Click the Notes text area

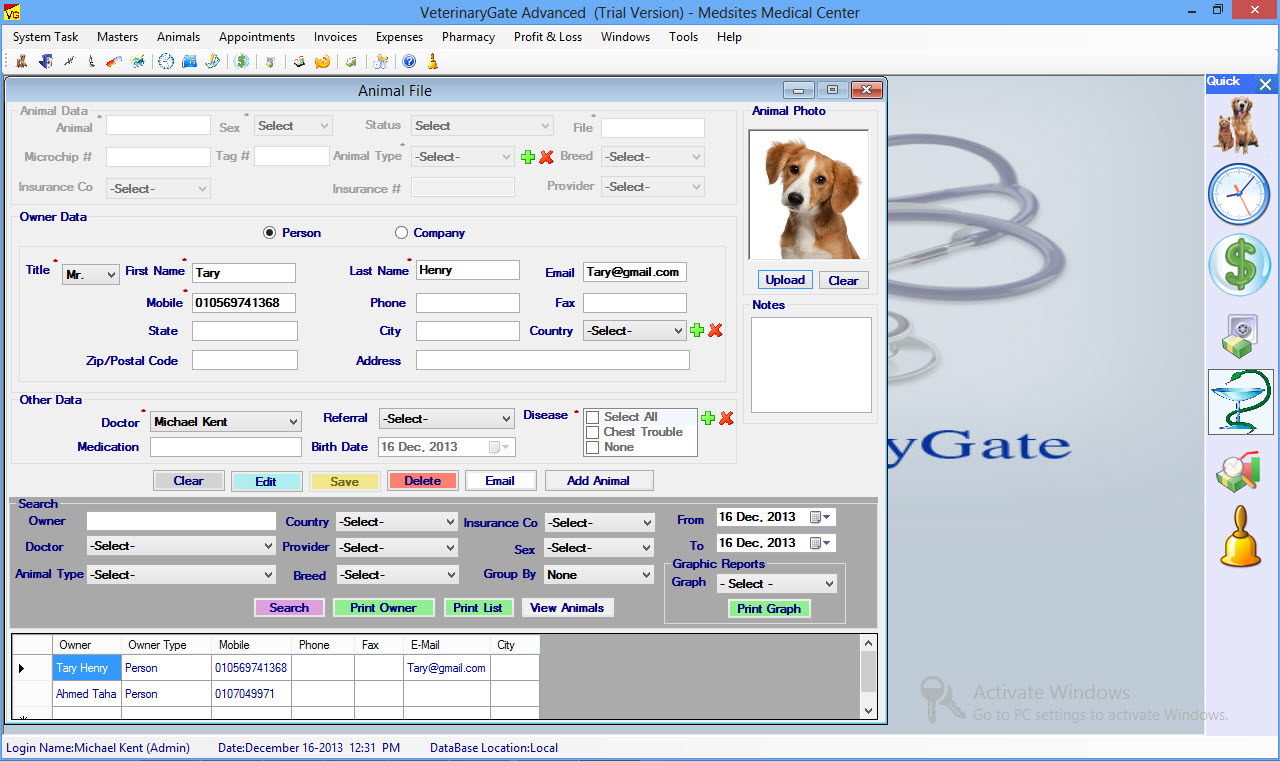(x=811, y=365)
